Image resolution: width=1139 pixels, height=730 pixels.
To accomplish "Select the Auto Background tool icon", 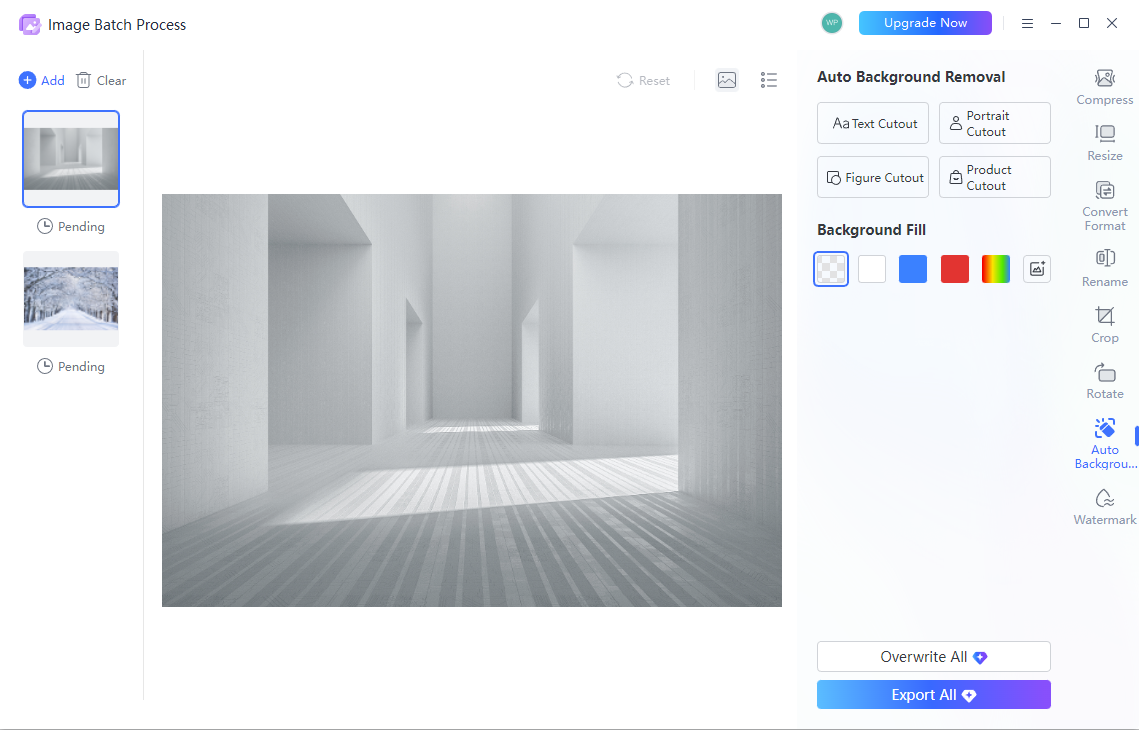I will click(1104, 427).
